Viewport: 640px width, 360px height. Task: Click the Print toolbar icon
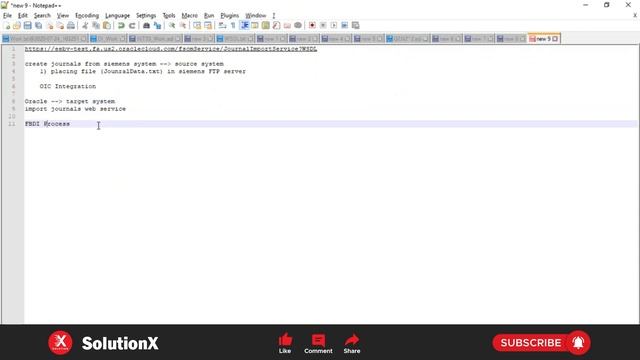[71, 25]
